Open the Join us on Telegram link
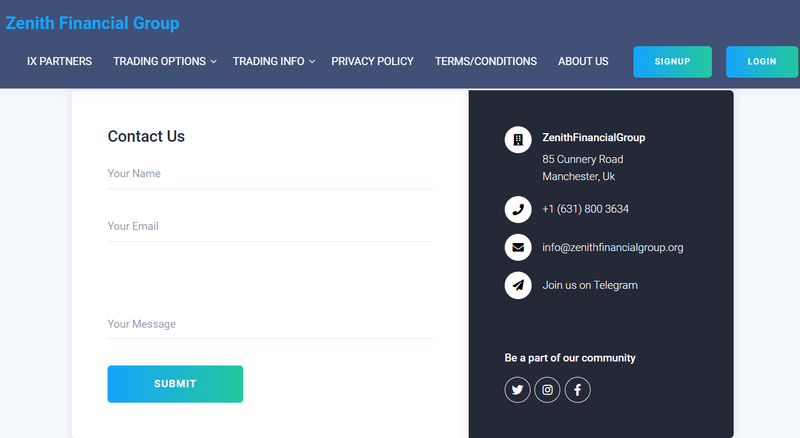Screen dimensions: 800x438 point(590,285)
